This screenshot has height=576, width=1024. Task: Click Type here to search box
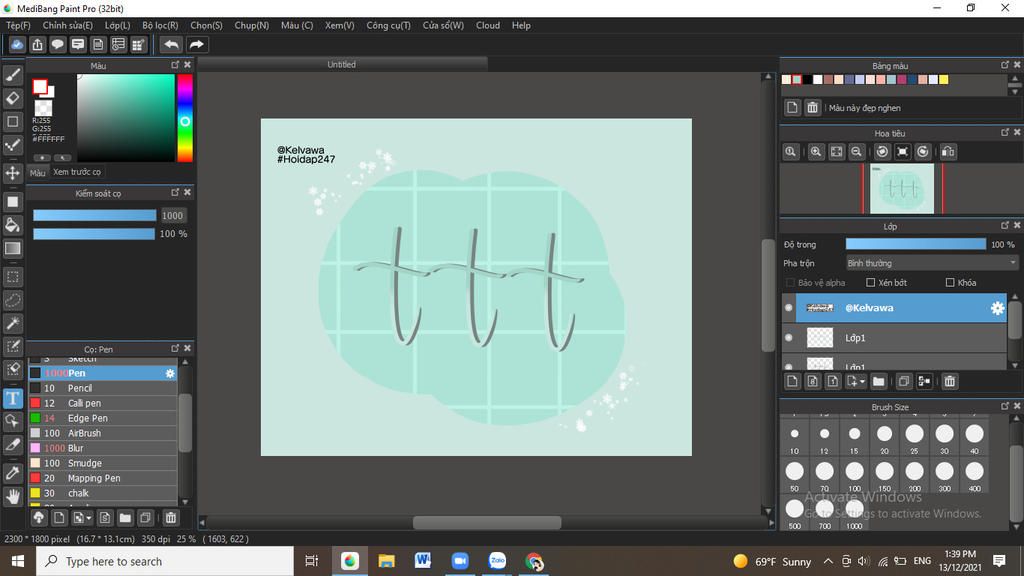point(165,561)
